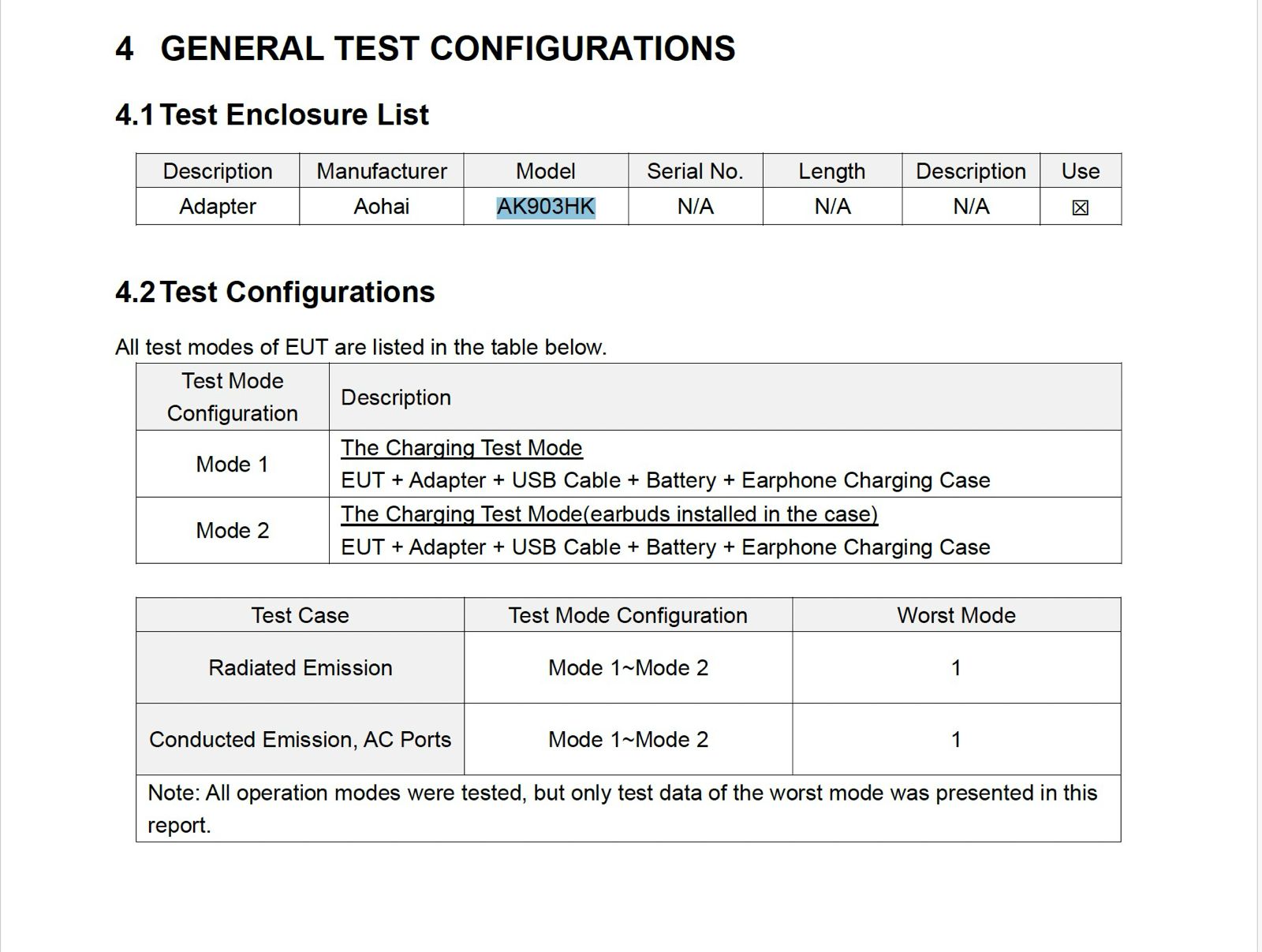1262x952 pixels.
Task: Click the Test Enclosure List heading
Action: click(x=293, y=115)
